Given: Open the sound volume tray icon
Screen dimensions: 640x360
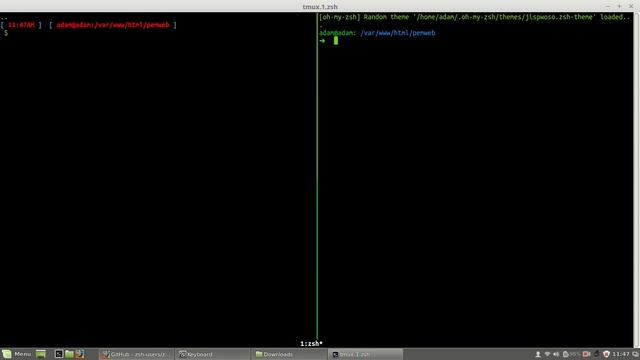Looking at the screenshot, I should (556, 354).
